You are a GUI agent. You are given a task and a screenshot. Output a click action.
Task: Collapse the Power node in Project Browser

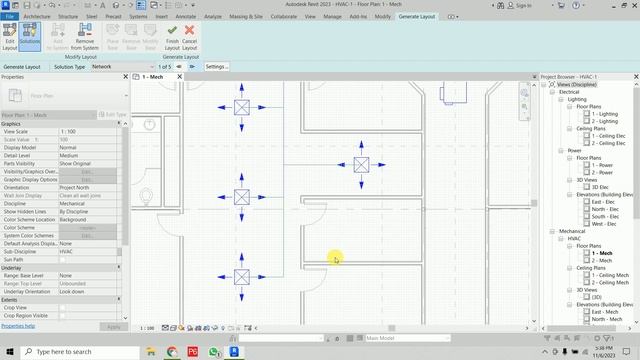pos(561,150)
